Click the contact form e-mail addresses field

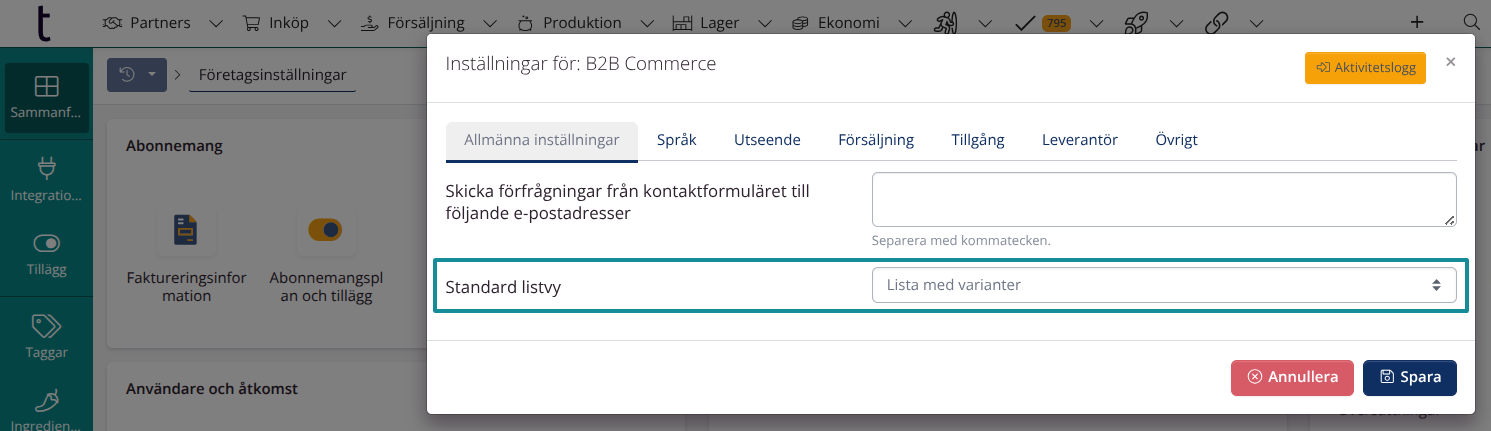point(1164,199)
